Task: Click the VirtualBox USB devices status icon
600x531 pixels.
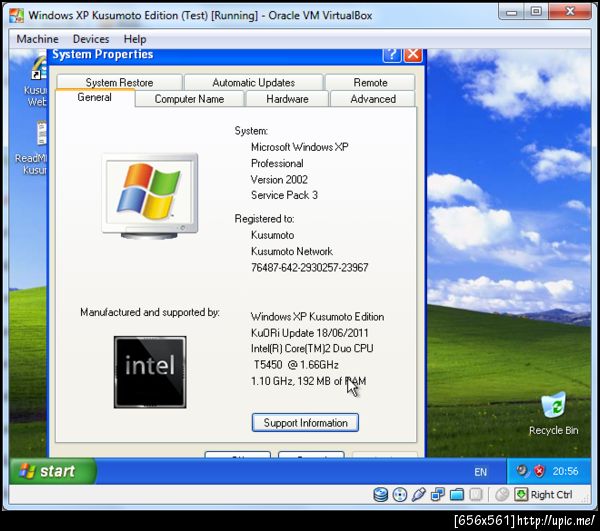Action: pyautogui.click(x=418, y=495)
